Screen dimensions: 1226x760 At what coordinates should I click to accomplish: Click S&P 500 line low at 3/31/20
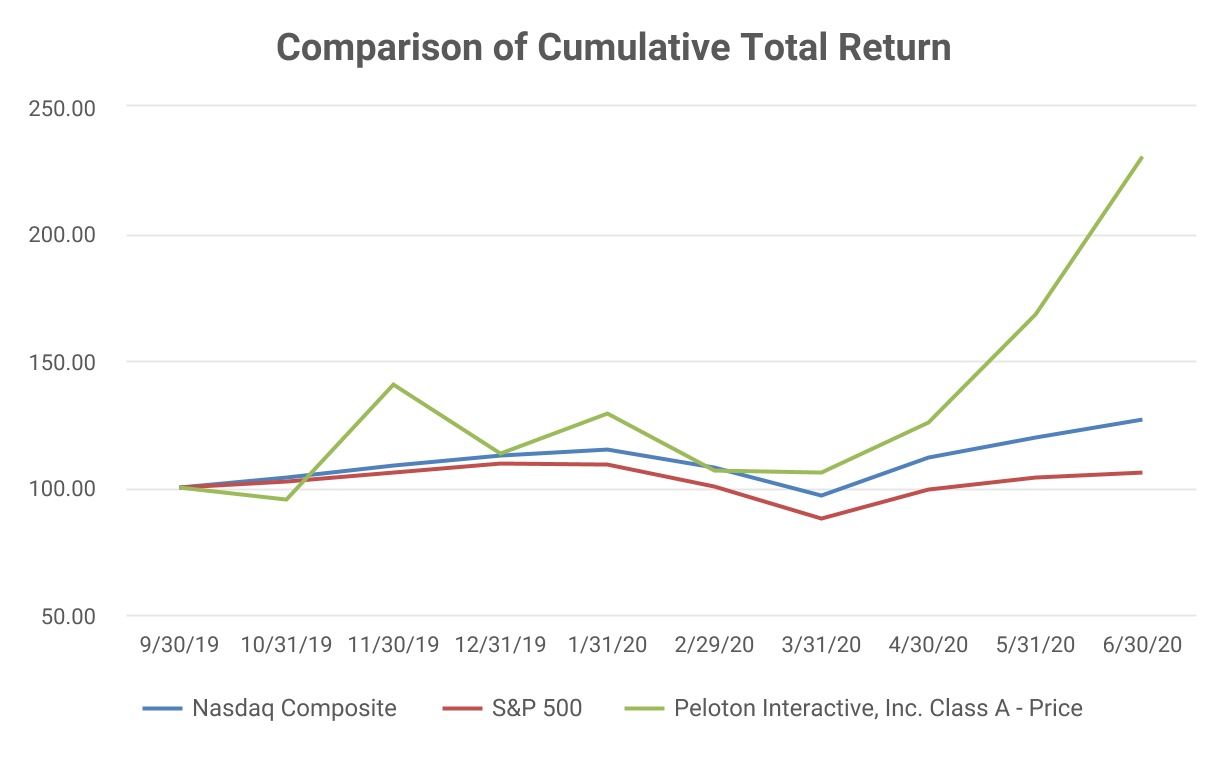click(821, 518)
